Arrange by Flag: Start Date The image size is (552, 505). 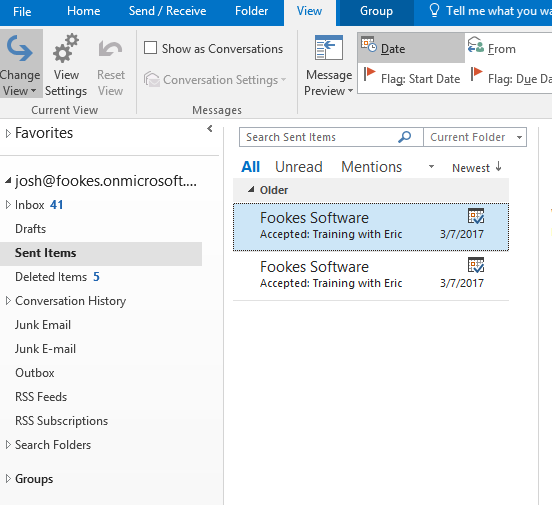click(411, 78)
